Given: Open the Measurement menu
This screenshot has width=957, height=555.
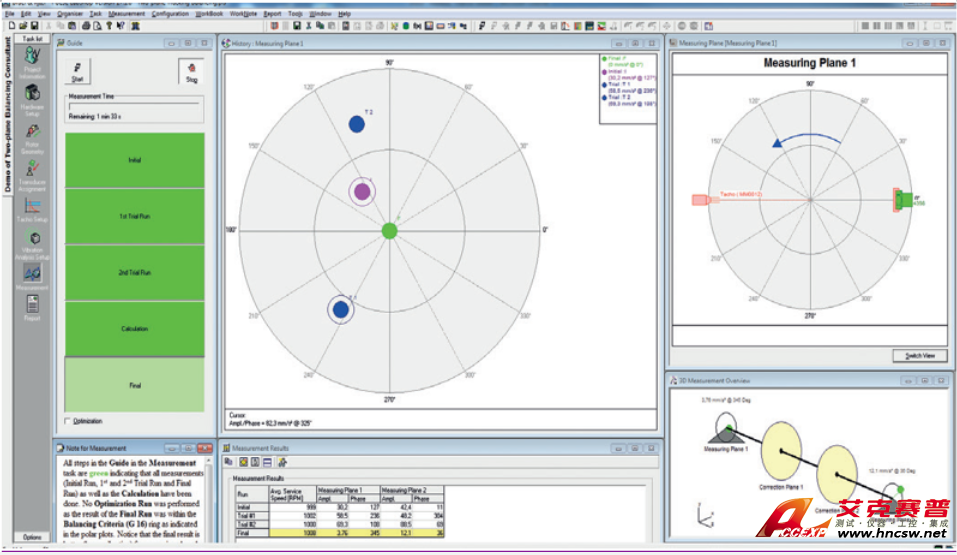Looking at the screenshot, I should (x=126, y=15).
